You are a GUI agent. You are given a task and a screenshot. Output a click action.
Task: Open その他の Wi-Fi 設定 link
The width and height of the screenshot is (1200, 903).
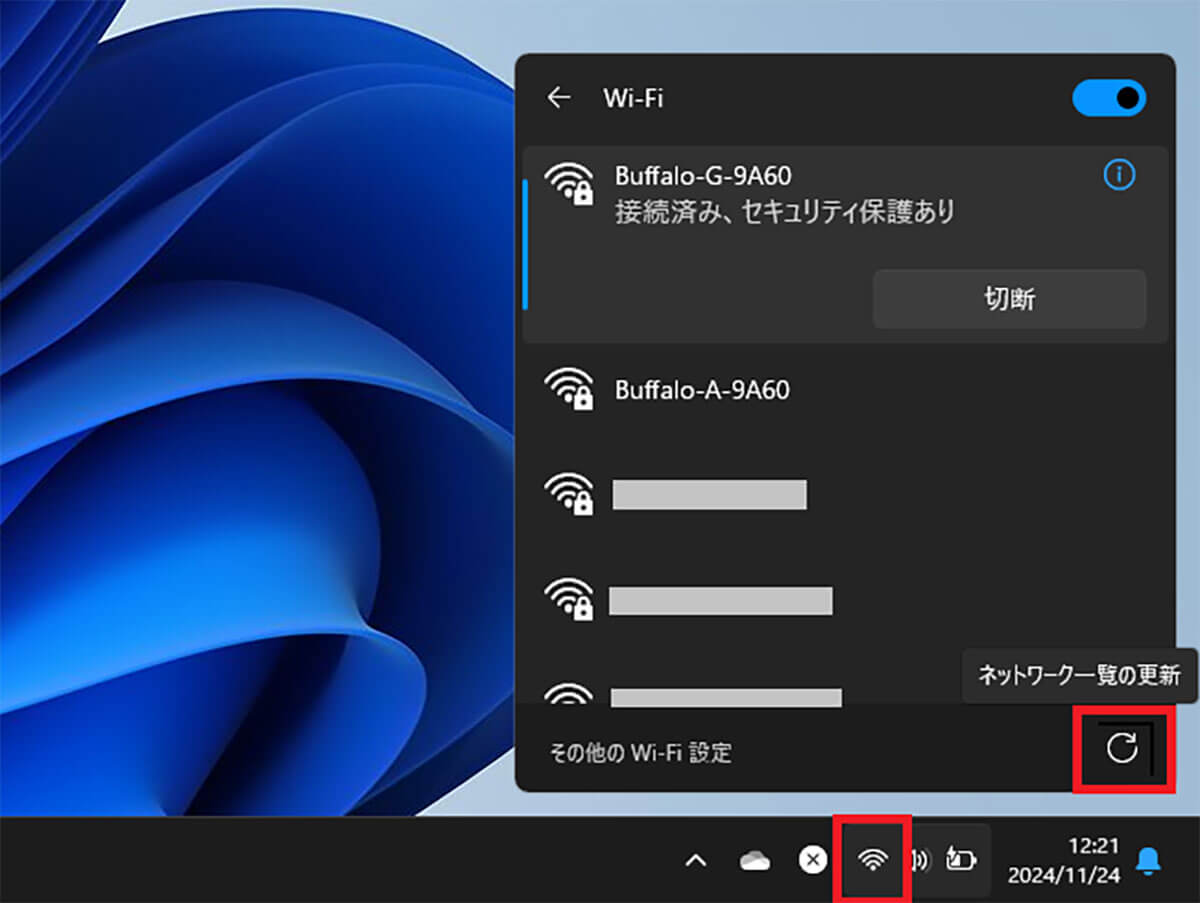tap(640, 753)
